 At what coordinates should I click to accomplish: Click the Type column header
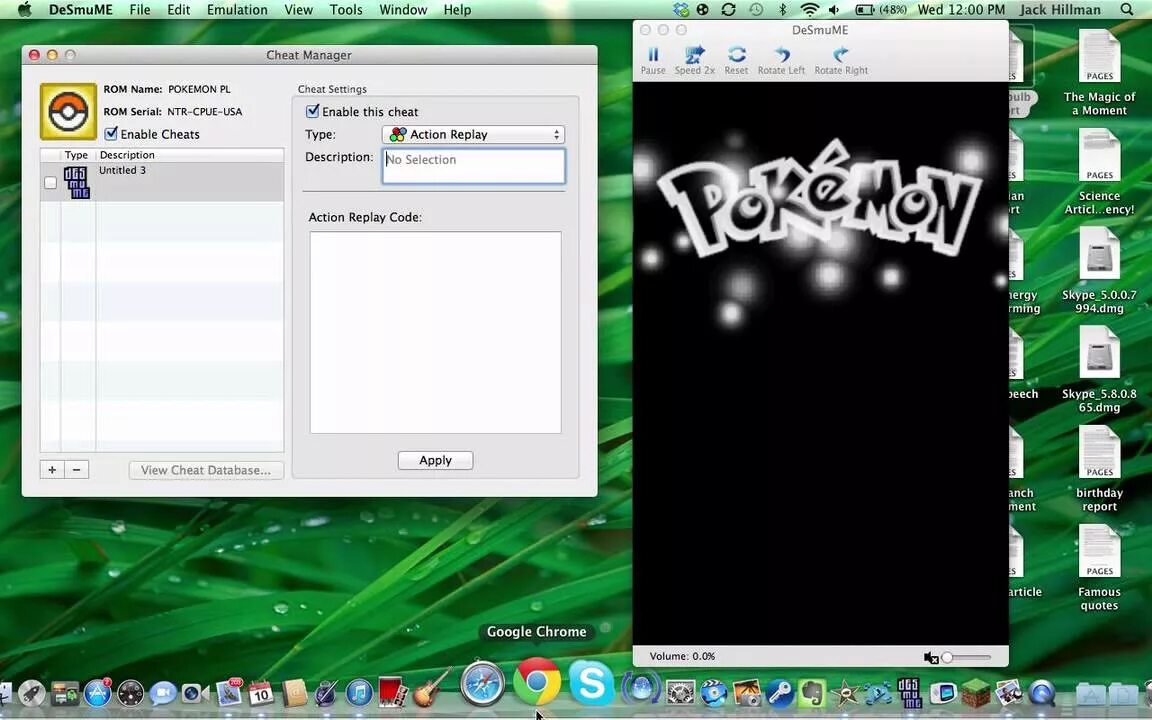(x=76, y=155)
